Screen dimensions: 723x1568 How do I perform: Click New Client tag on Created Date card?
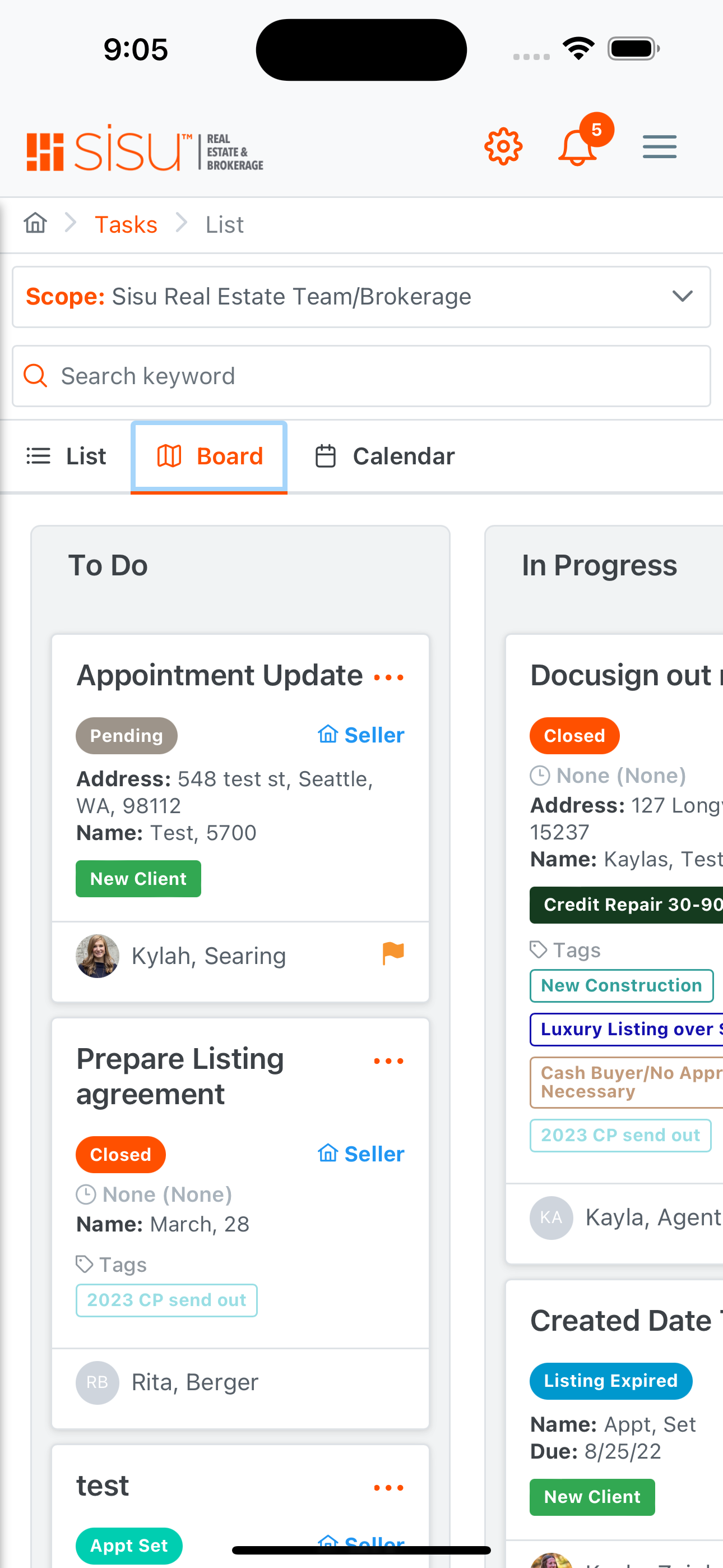click(592, 1497)
